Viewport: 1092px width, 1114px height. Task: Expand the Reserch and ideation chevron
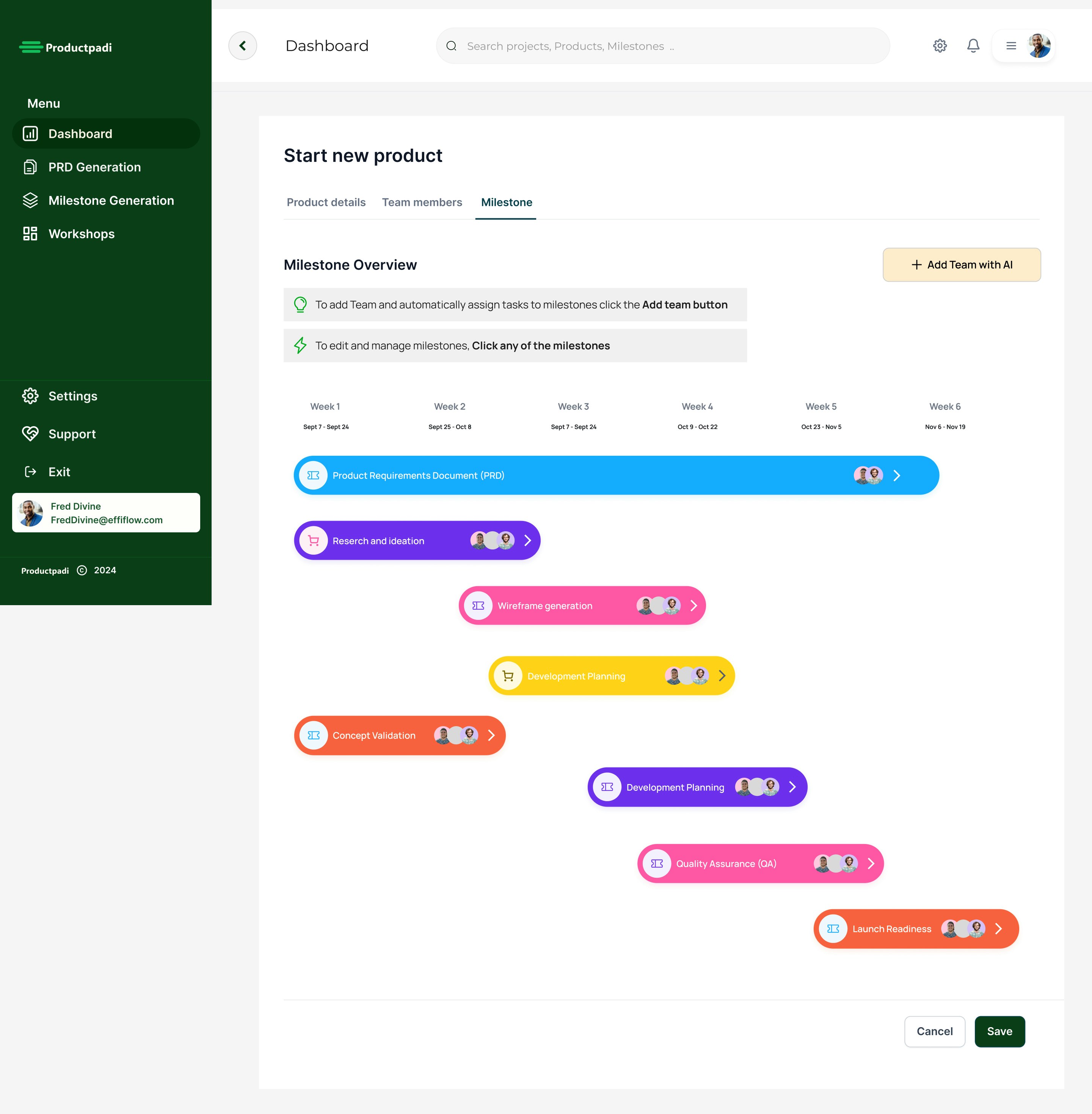[527, 540]
